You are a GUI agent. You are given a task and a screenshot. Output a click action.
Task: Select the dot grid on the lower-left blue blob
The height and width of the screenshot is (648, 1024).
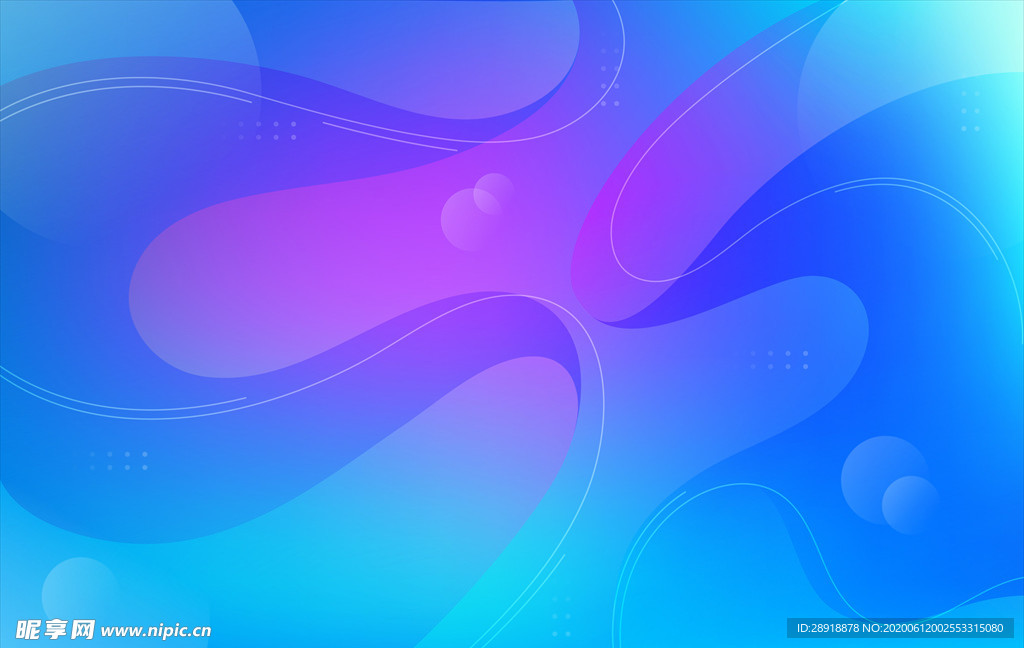[x=118, y=460]
